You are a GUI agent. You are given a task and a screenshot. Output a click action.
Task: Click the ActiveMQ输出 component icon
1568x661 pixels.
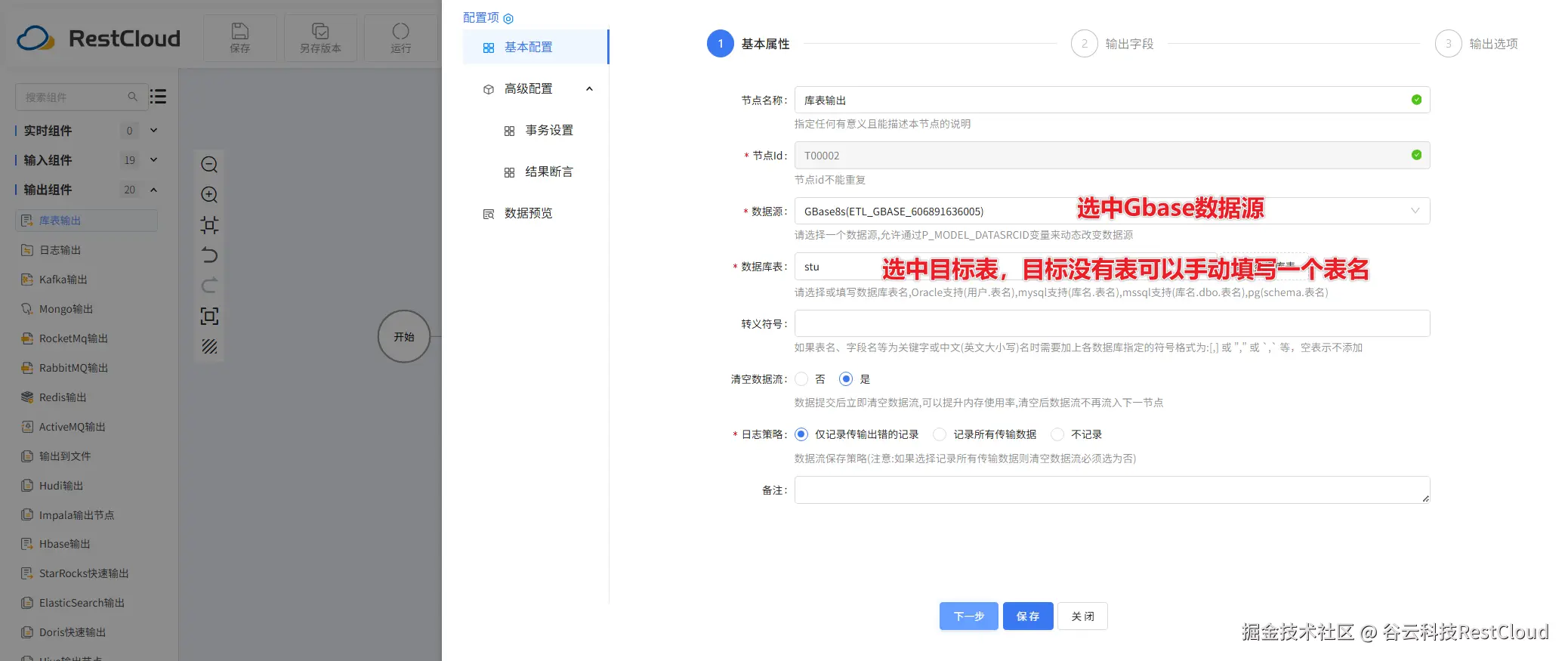point(27,427)
